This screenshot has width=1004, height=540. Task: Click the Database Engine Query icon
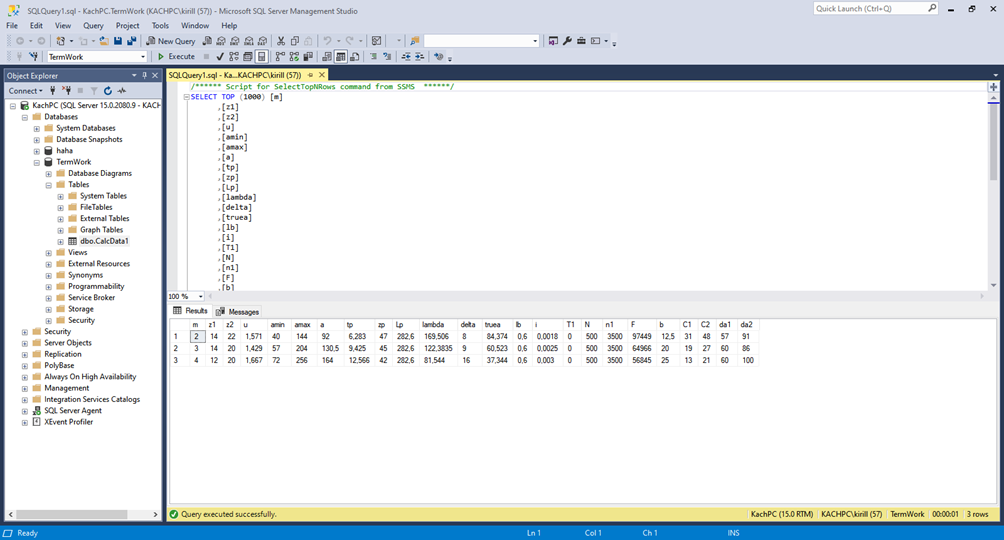point(207,40)
